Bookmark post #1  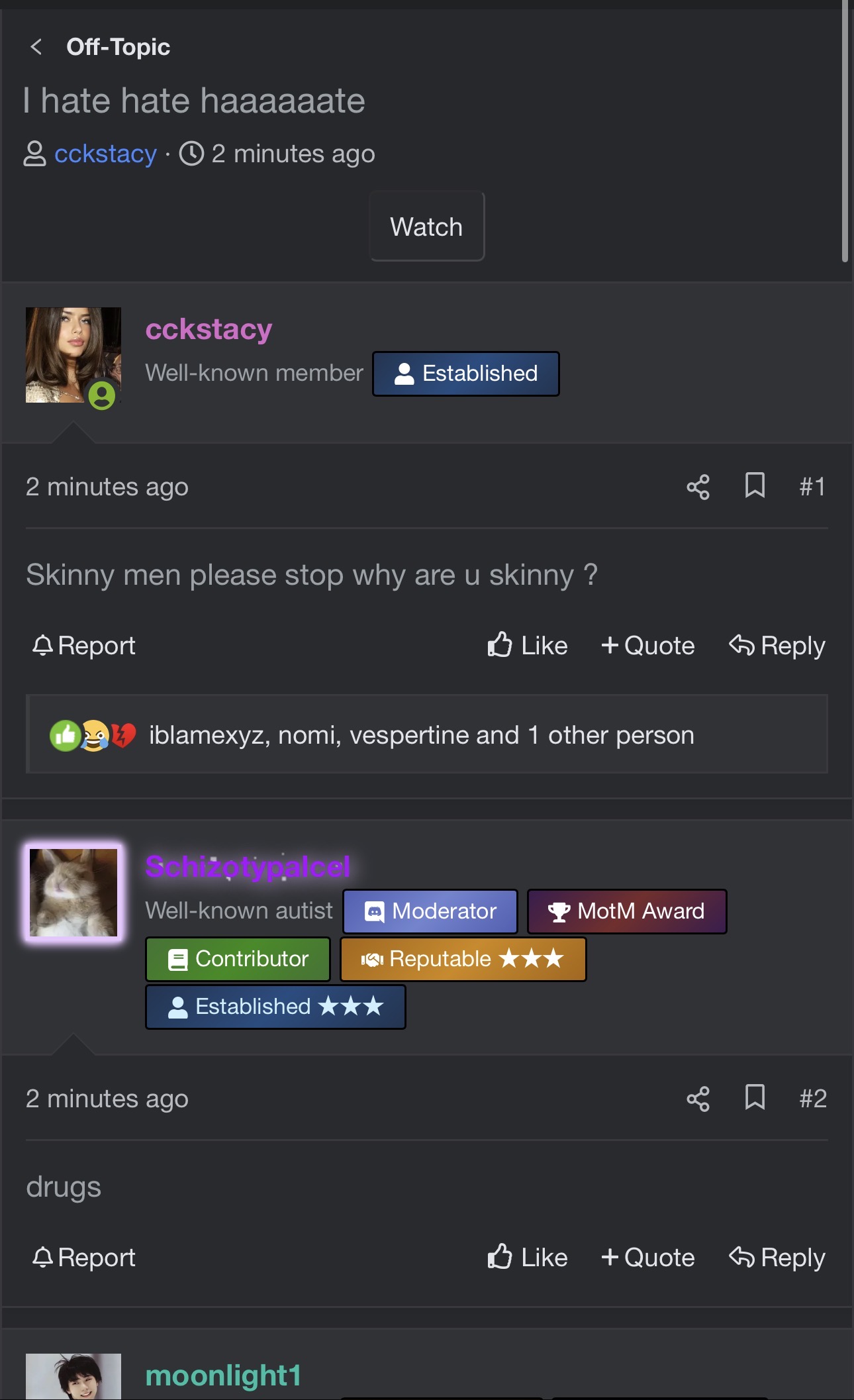pyautogui.click(x=755, y=485)
